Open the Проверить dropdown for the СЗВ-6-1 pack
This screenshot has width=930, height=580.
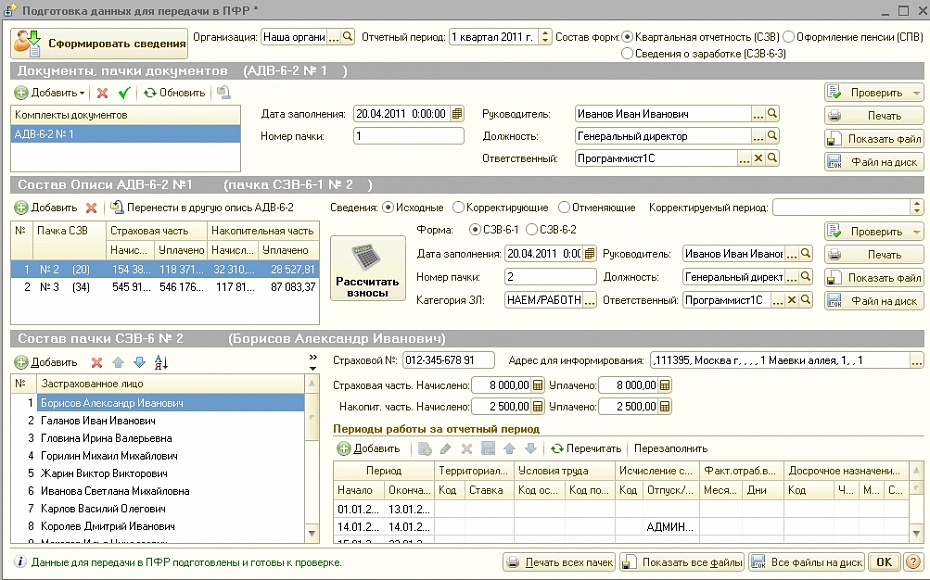coord(916,231)
